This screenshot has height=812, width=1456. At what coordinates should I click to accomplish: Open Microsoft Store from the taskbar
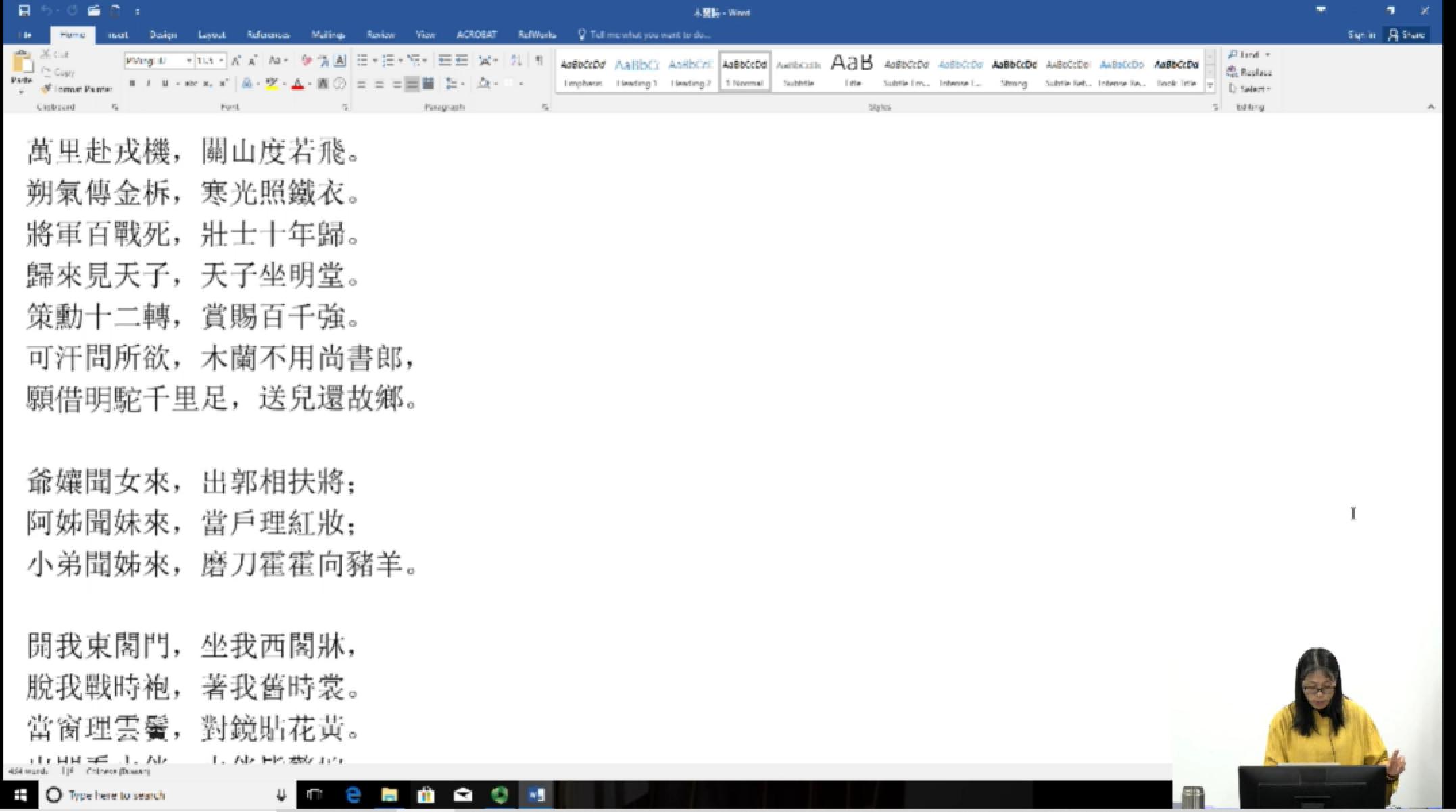[x=426, y=795]
